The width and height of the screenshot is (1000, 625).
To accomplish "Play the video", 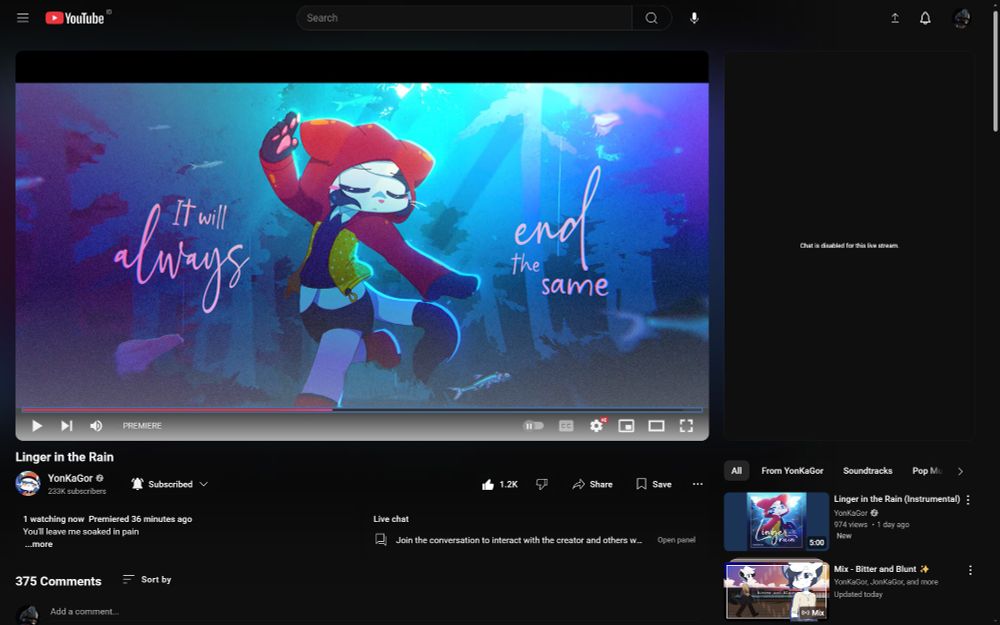I will tap(36, 425).
